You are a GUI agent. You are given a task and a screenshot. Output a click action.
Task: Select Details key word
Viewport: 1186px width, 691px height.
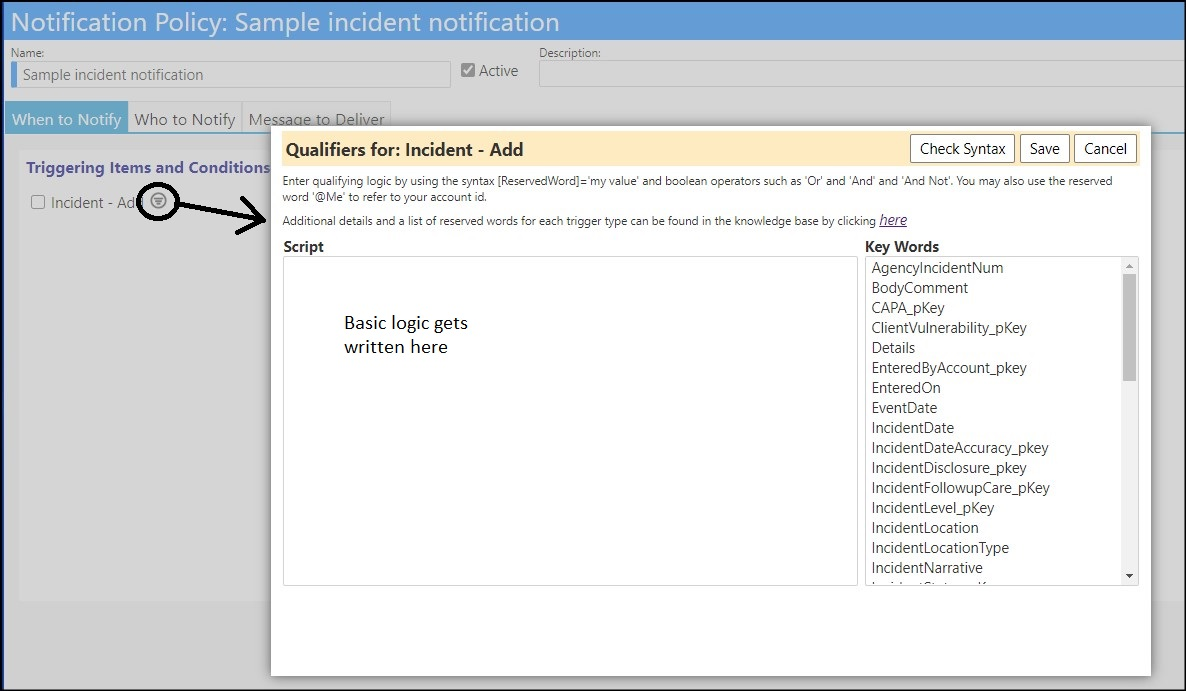click(893, 348)
